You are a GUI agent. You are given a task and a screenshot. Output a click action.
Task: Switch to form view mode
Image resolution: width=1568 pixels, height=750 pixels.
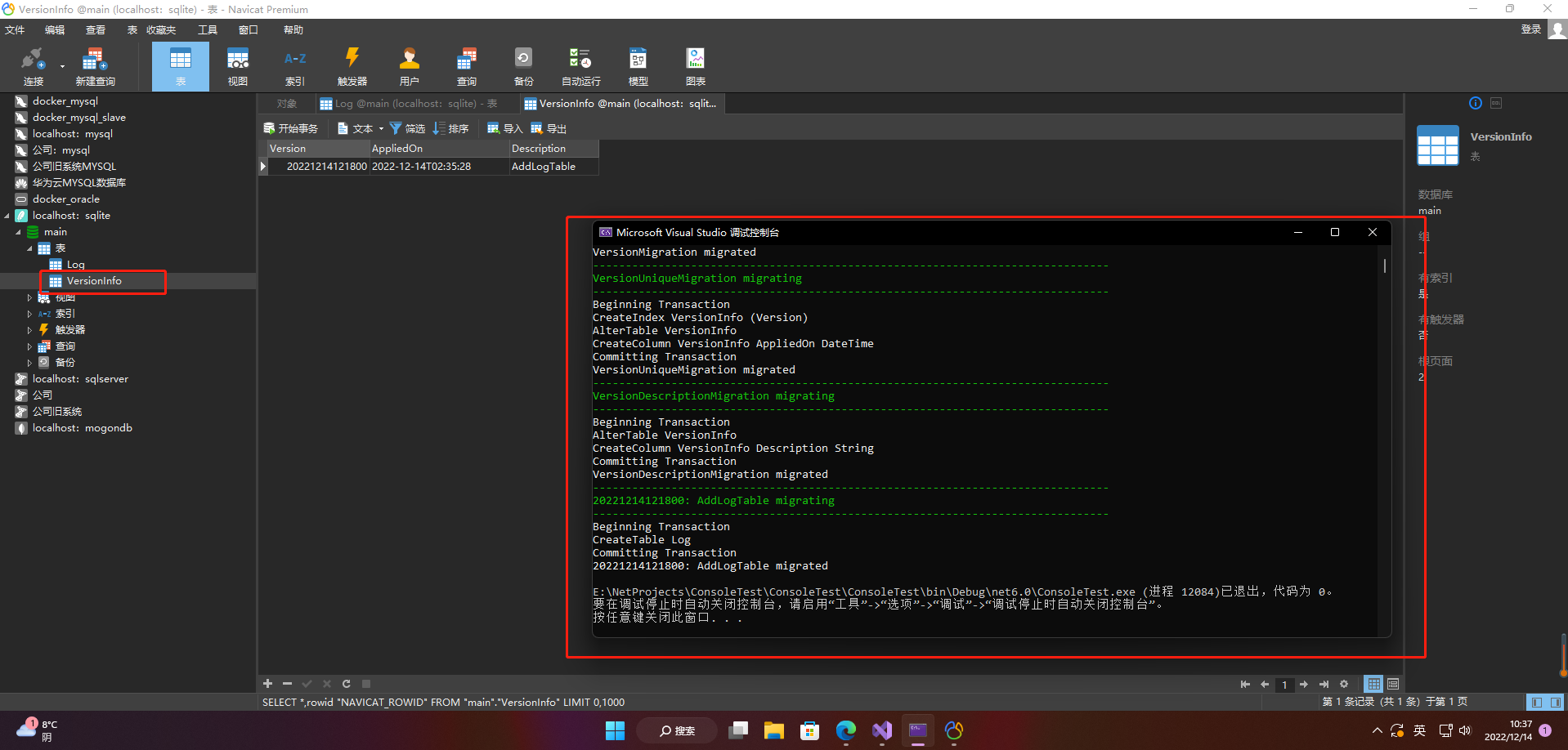pyautogui.click(x=1393, y=685)
